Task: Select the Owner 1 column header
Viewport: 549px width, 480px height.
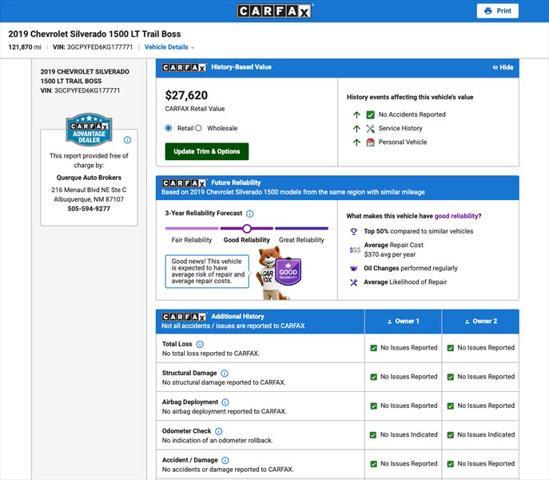Action: [x=403, y=321]
